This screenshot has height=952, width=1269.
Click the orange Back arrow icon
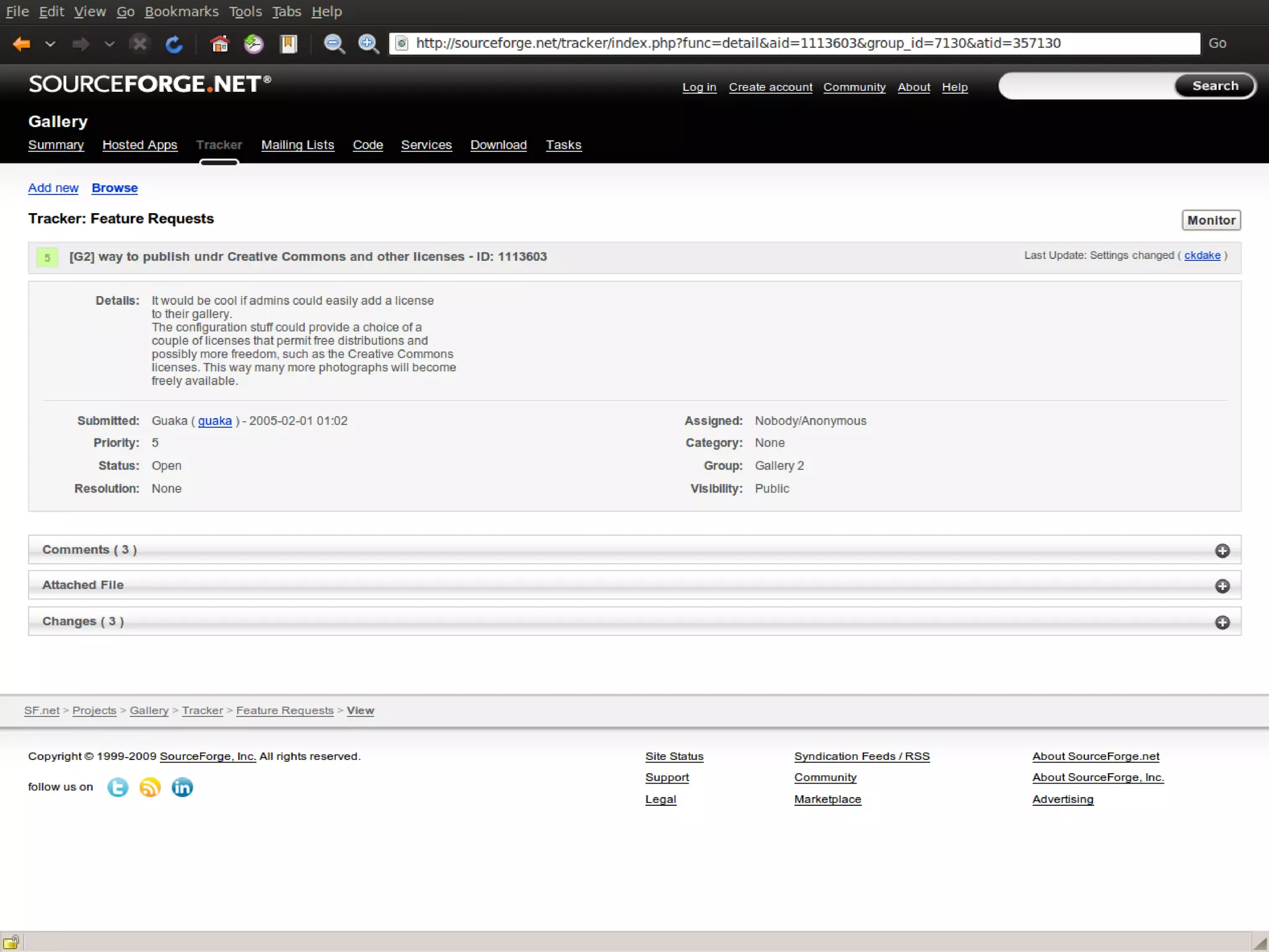coord(22,44)
